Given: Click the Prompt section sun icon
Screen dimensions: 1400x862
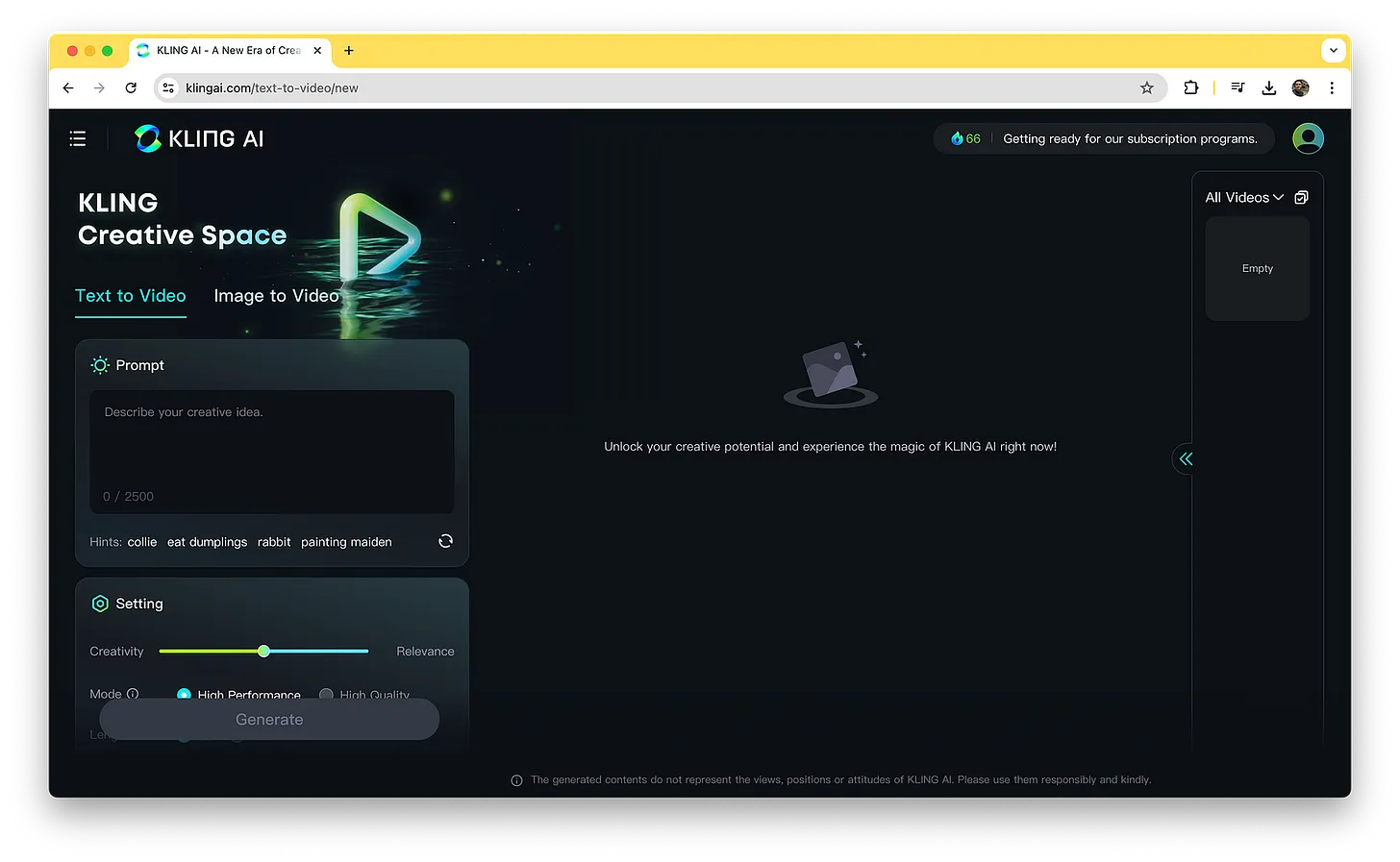Looking at the screenshot, I should pos(100,365).
